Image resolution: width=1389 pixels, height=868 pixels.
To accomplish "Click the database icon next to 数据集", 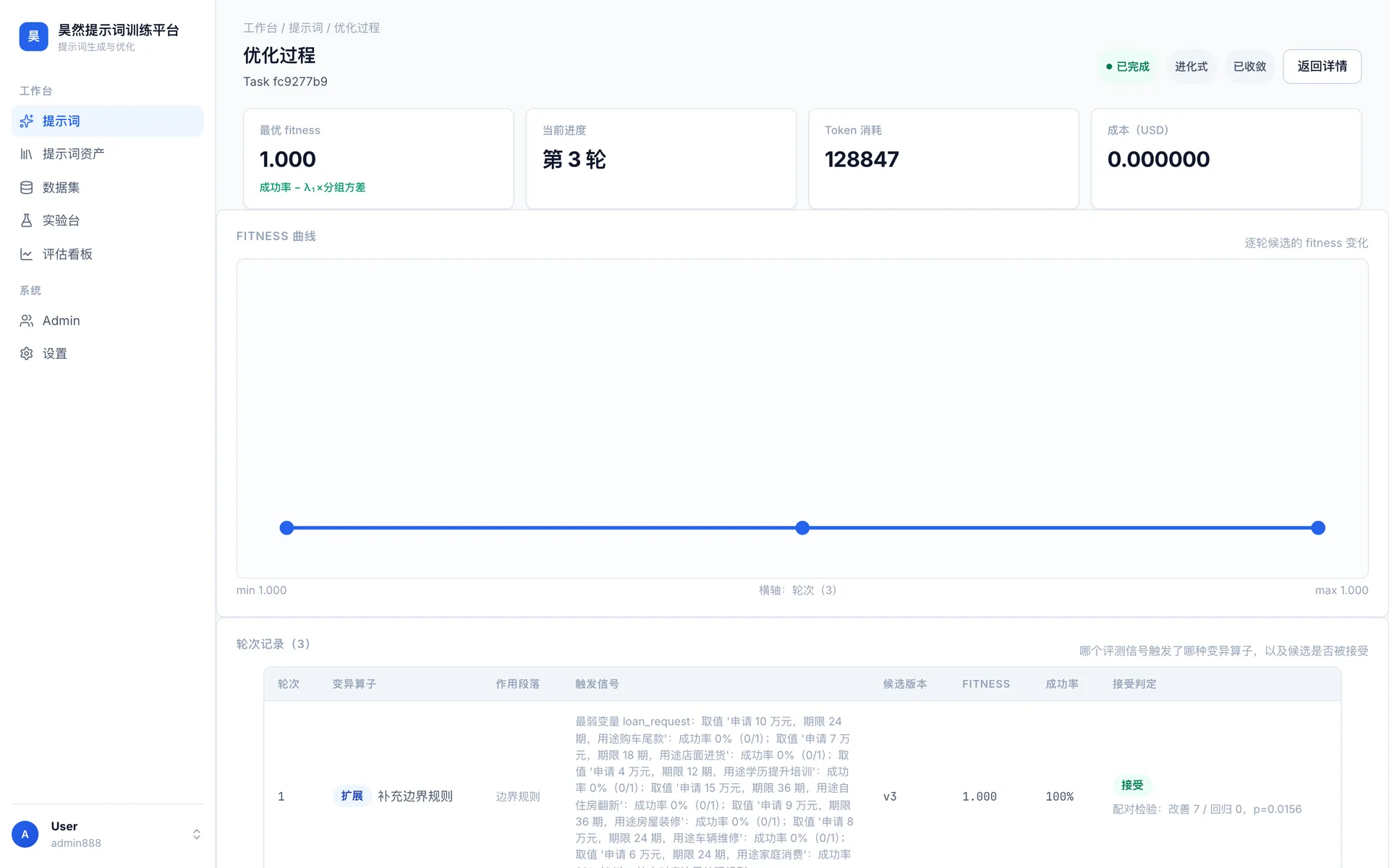I will (x=27, y=187).
